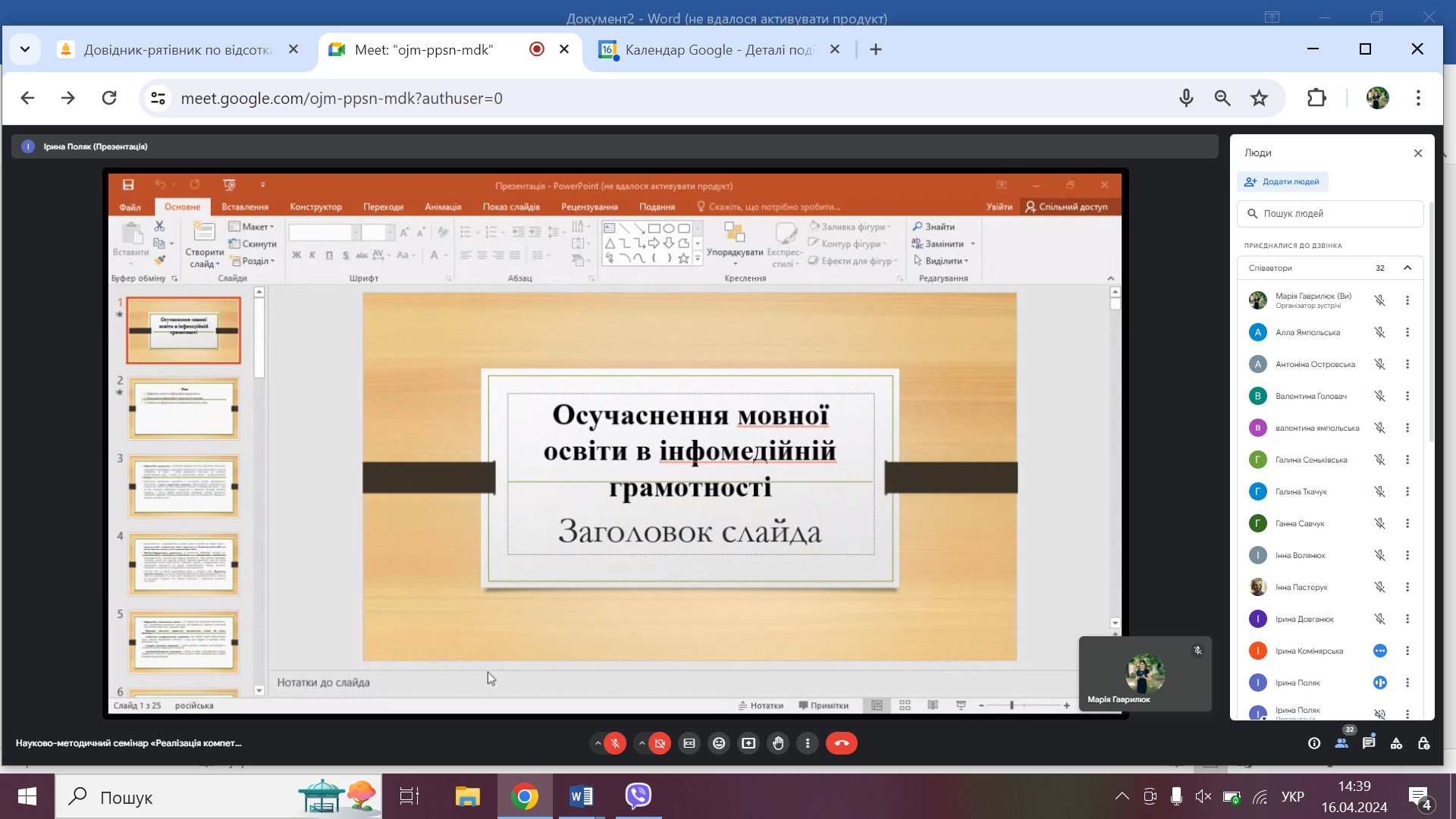Collapse the Contributors section
The height and width of the screenshot is (819, 1456).
click(1407, 268)
